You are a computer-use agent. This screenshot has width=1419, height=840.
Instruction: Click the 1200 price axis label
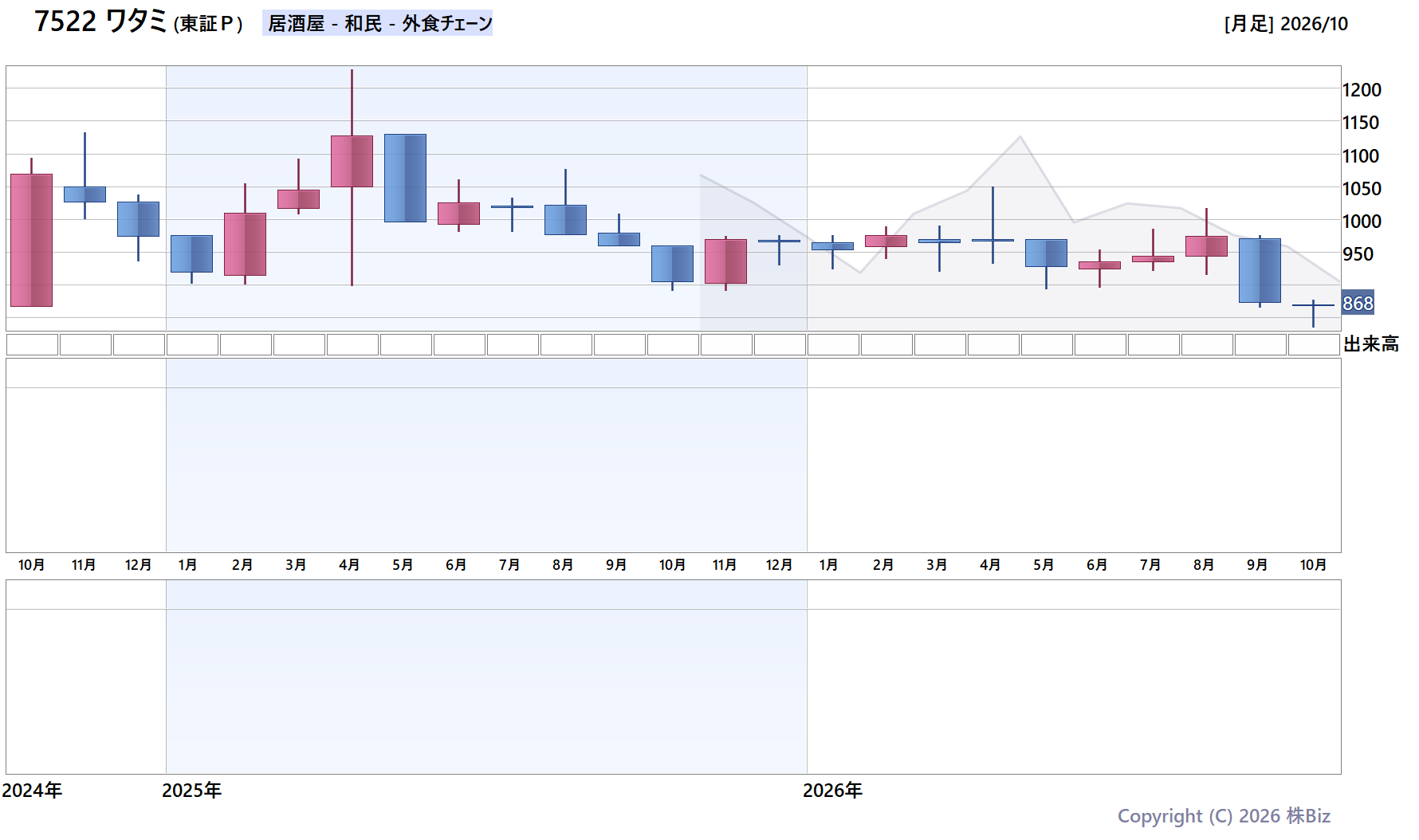[x=1362, y=90]
